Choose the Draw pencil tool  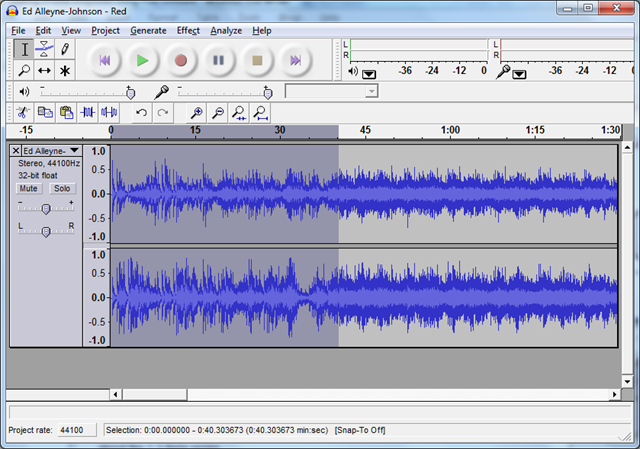click(65, 49)
